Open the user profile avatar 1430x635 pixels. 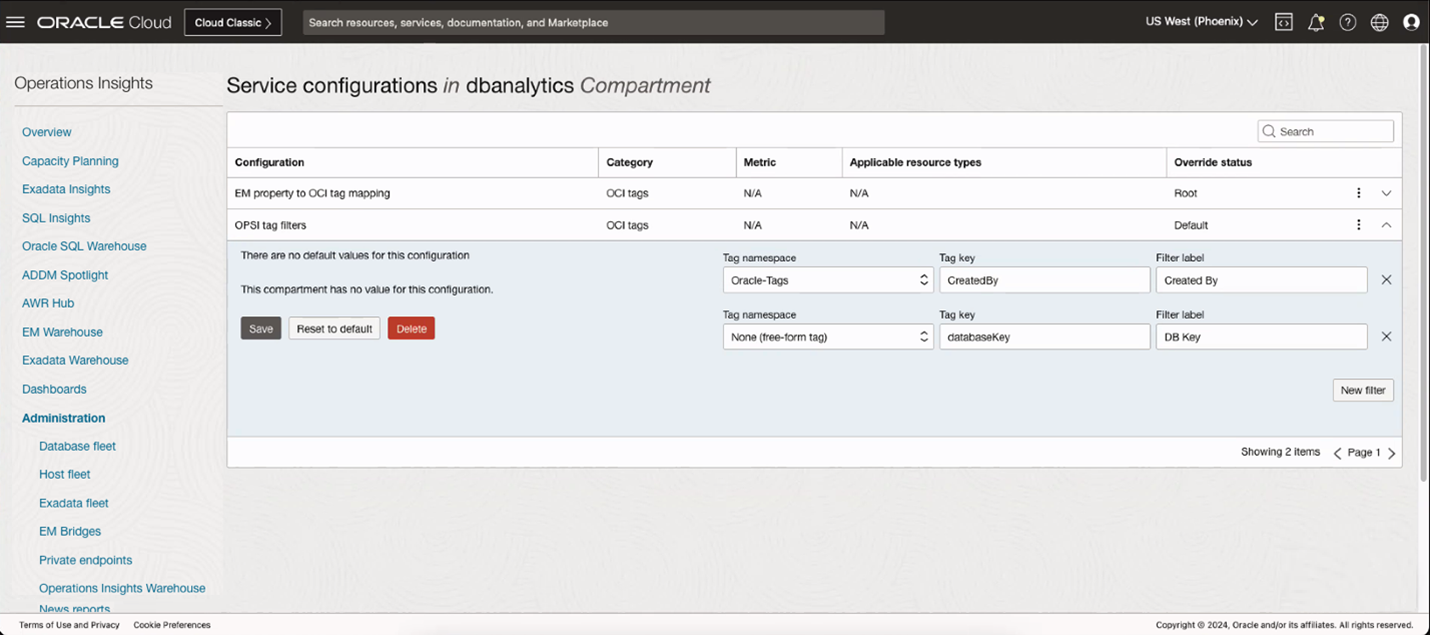[1411, 22]
